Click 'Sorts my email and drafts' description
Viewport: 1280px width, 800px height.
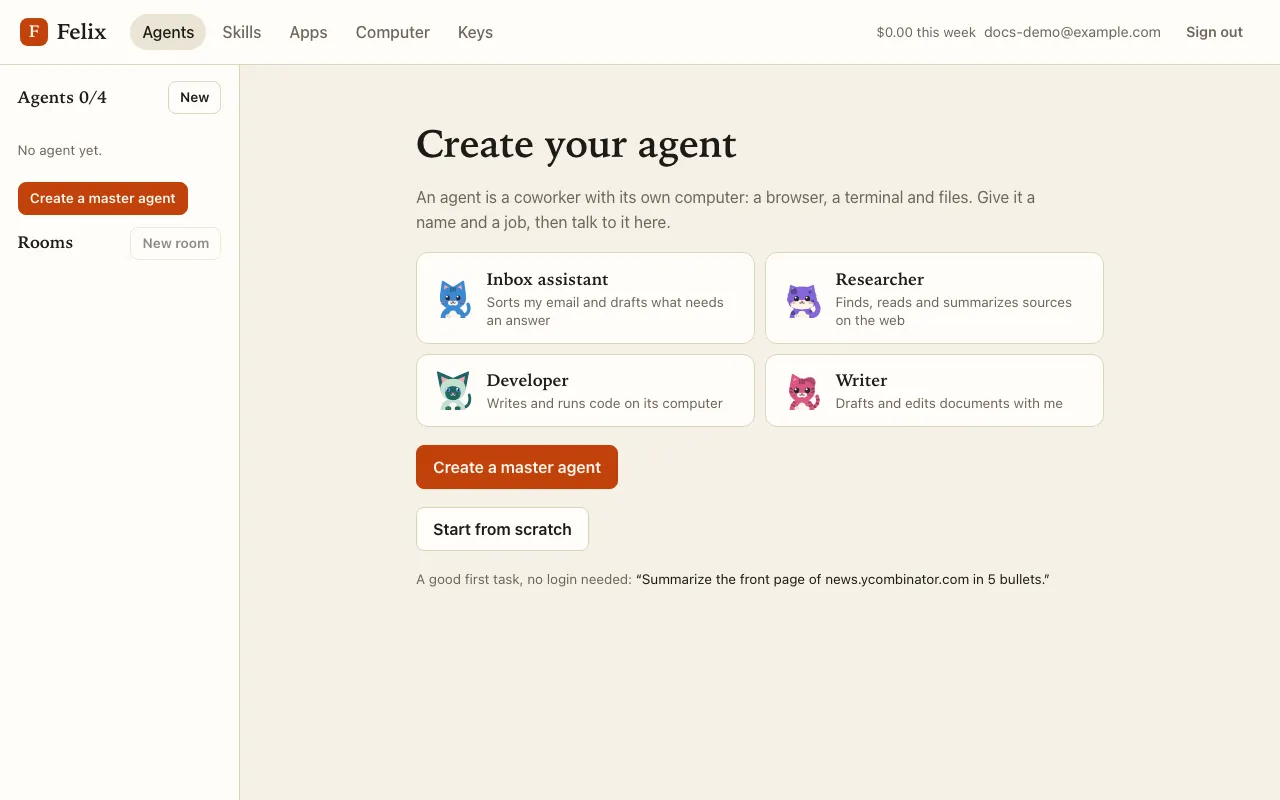(605, 311)
